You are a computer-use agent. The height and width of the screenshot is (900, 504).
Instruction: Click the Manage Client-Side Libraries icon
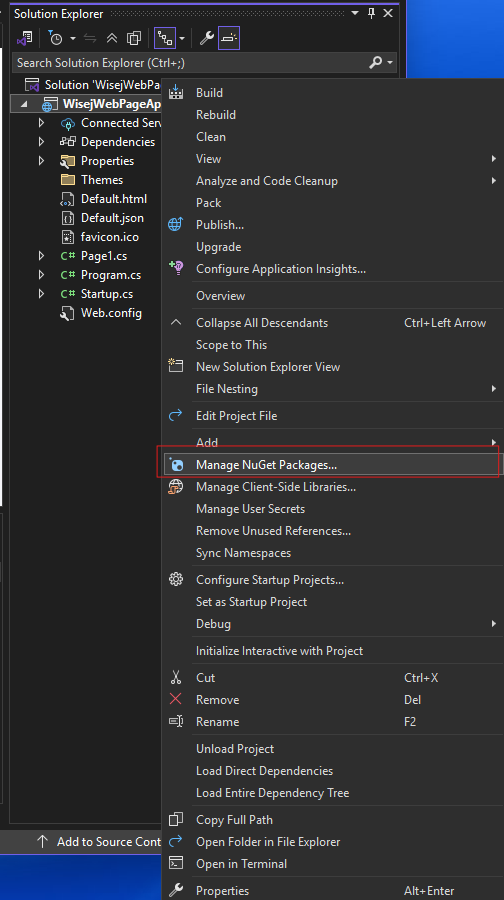[x=175, y=487]
